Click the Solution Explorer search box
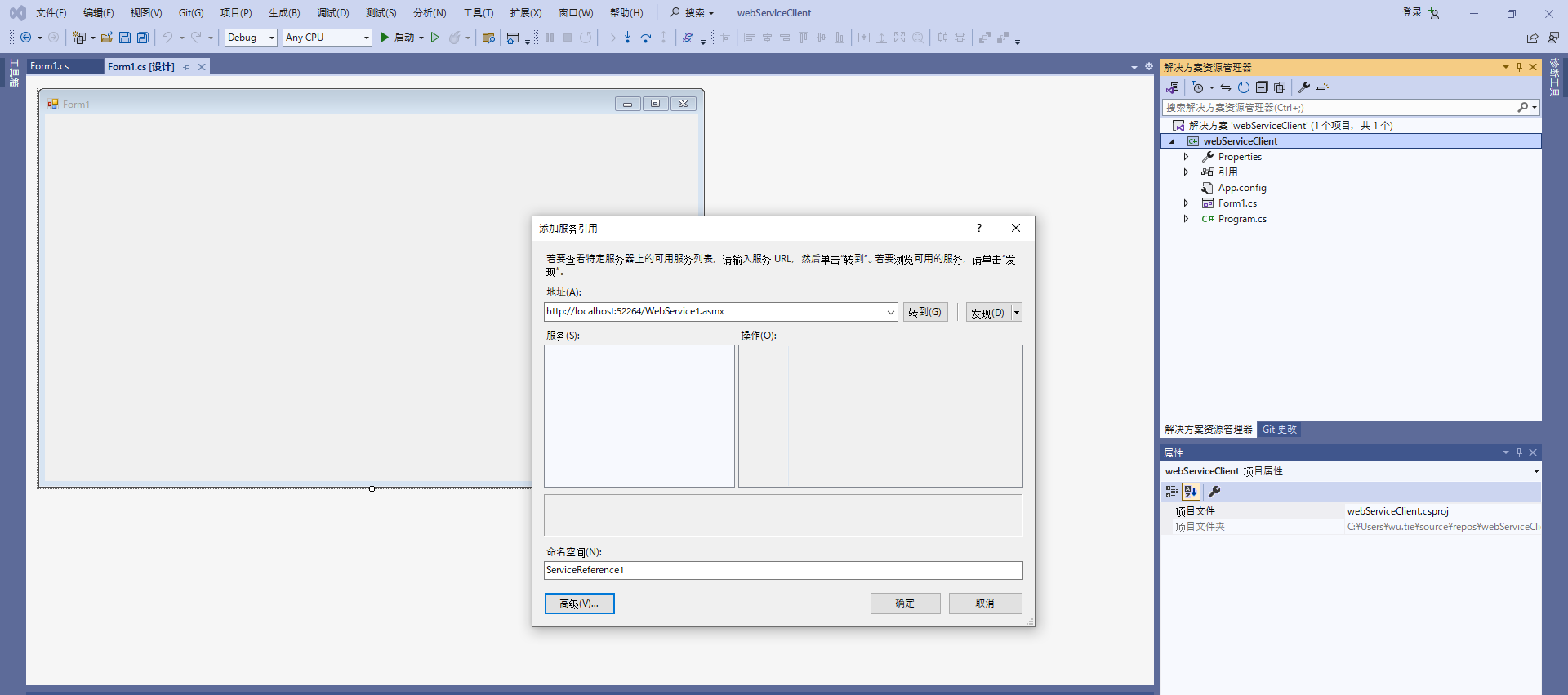Screen dimensions: 1568x695 point(1339,108)
